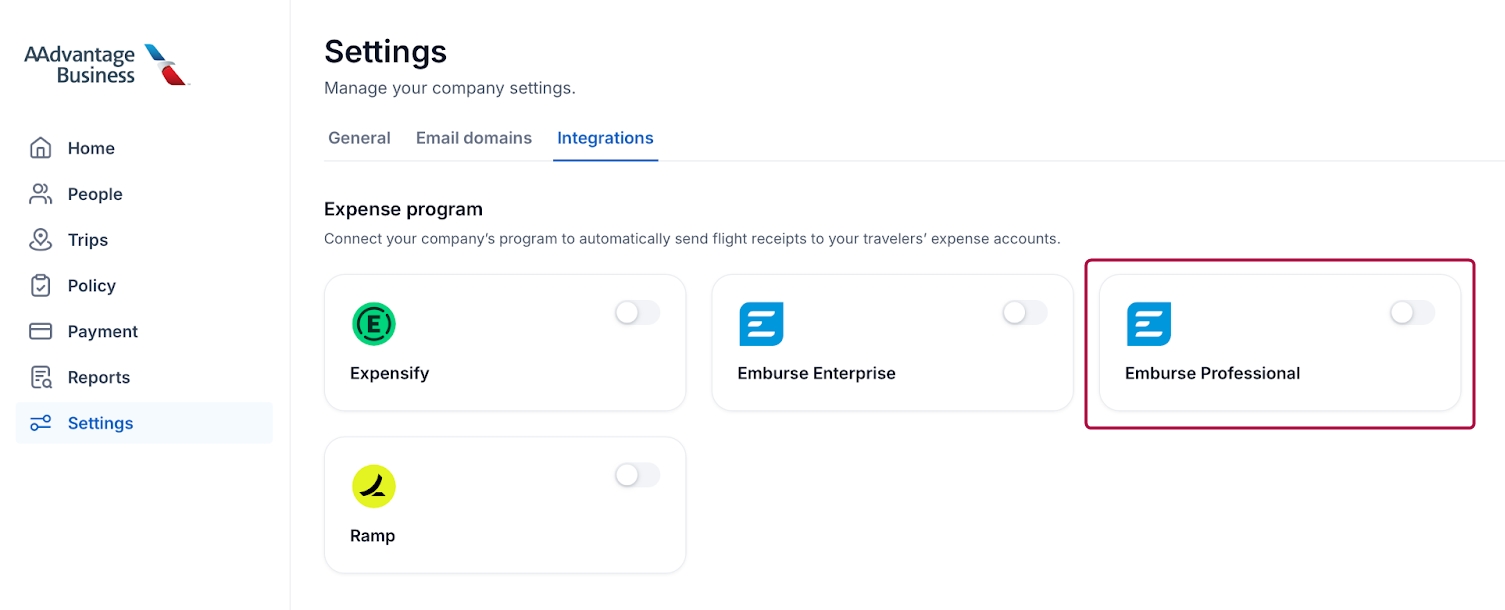Switch to the General tab

point(359,138)
